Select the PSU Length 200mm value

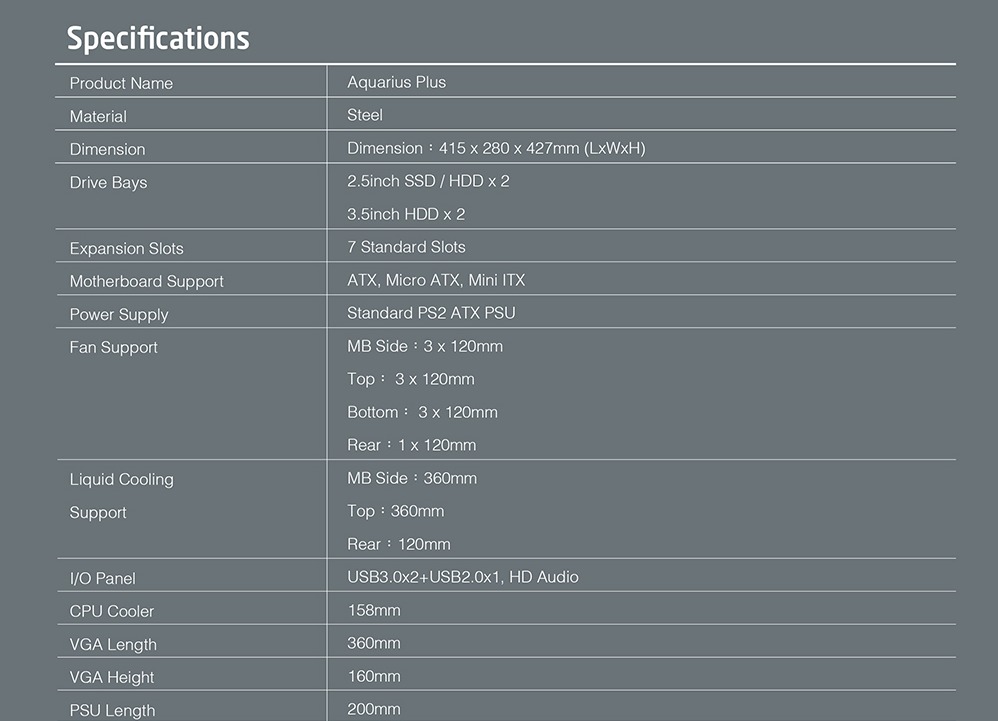click(374, 709)
